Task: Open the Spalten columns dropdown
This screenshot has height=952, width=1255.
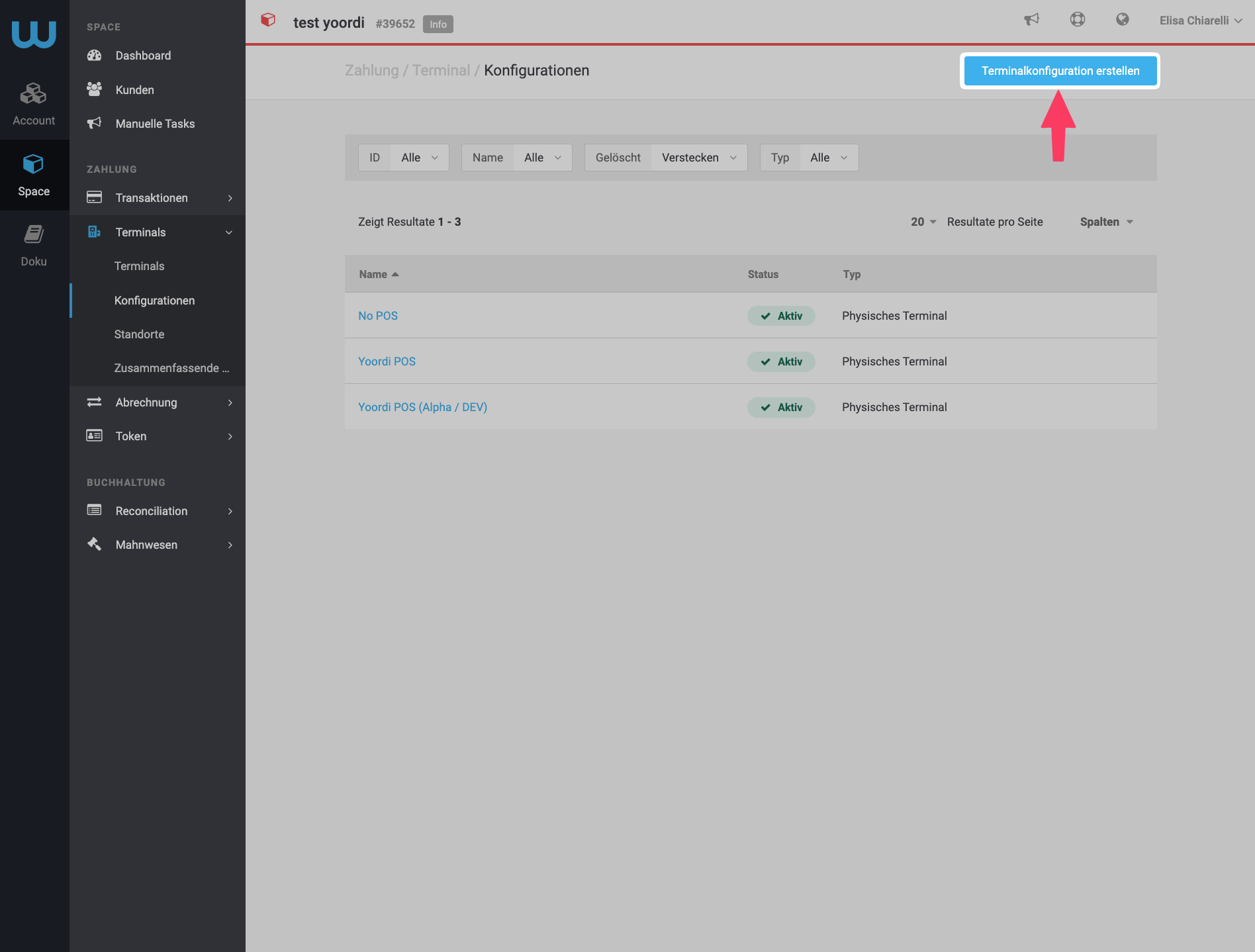Action: tap(1107, 222)
